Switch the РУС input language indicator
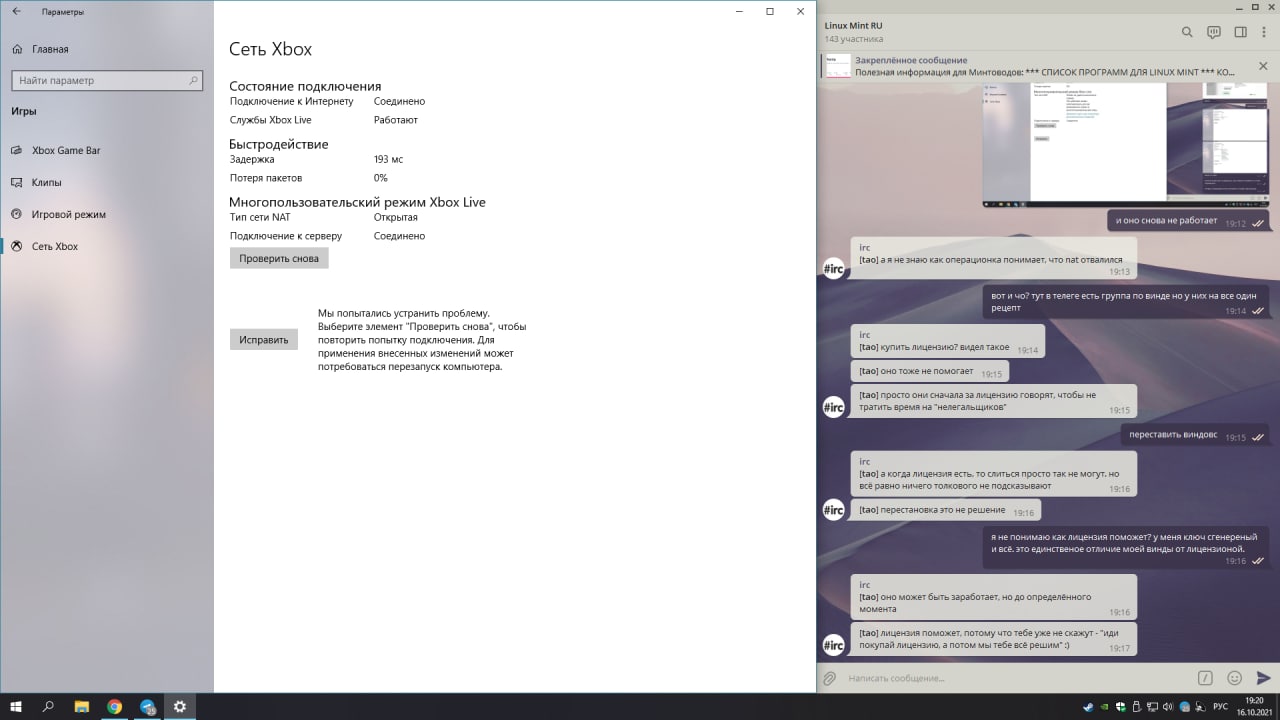Viewport: 1280px width, 720px height. pos(1220,707)
